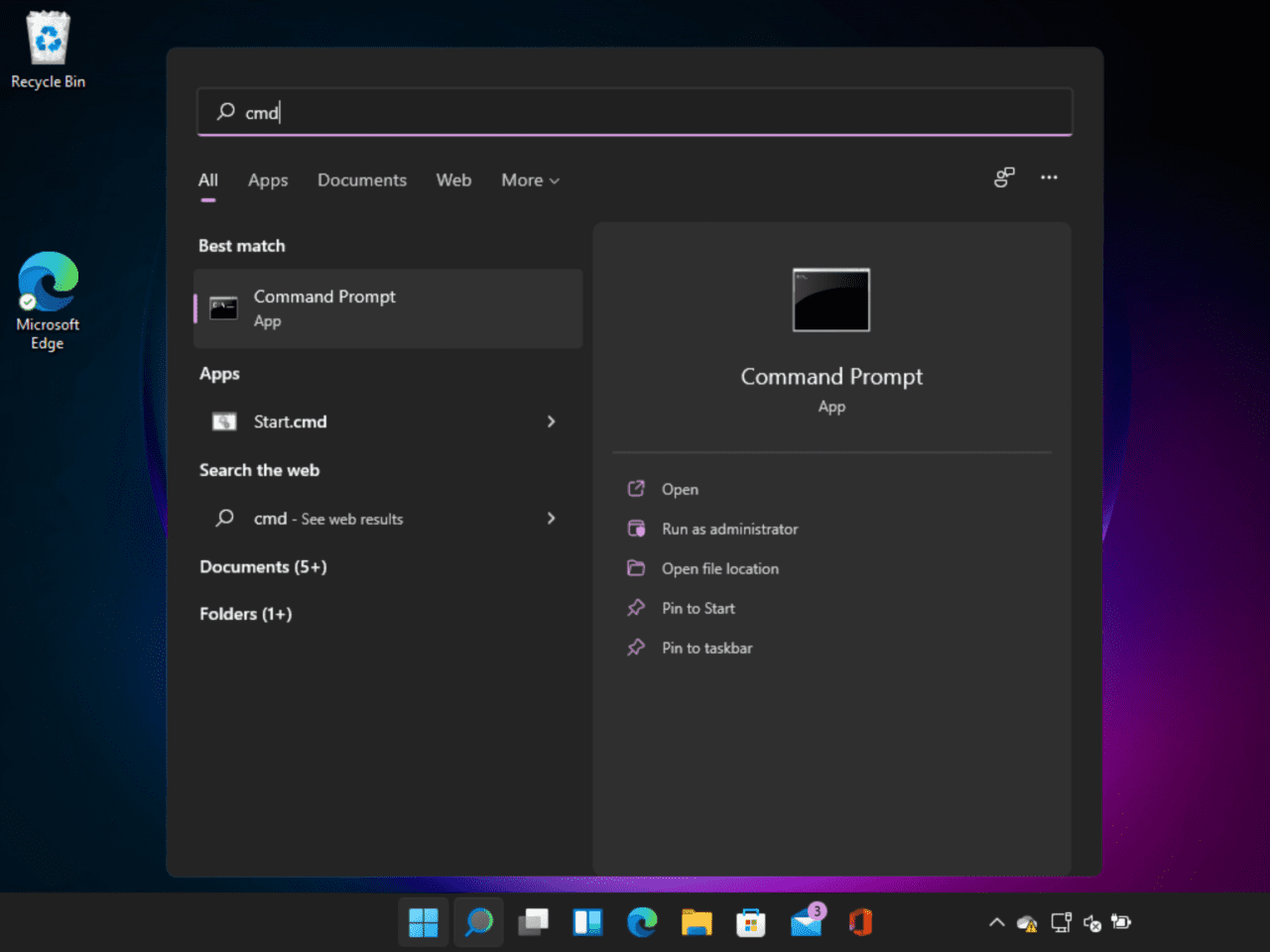This screenshot has height=952, width=1270.
Task: Switch to the Apps filter tab
Action: click(267, 179)
